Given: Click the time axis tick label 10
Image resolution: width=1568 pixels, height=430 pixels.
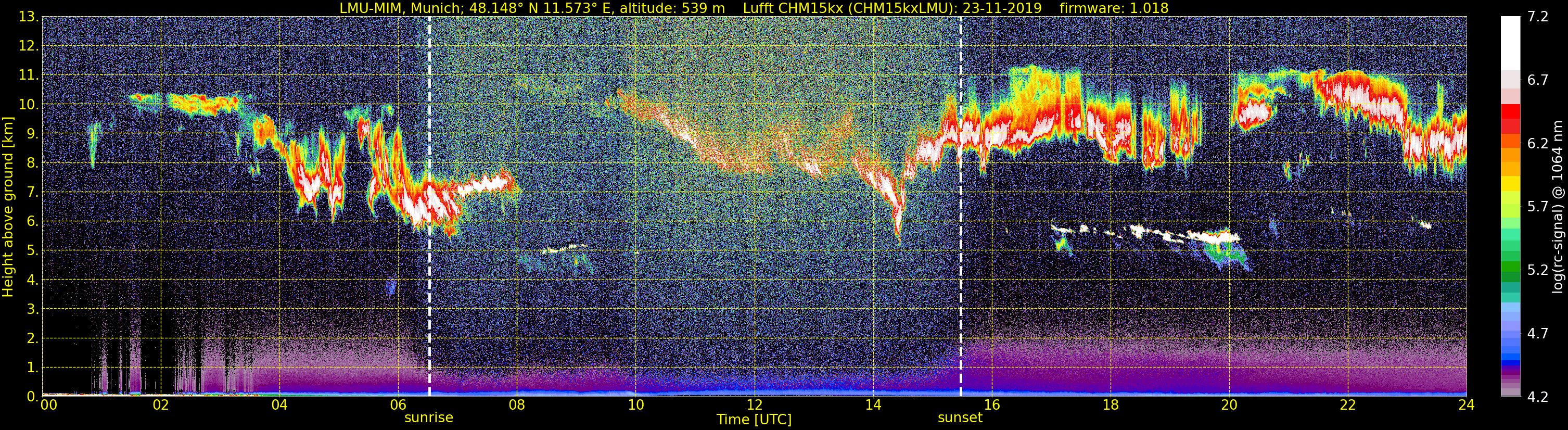Looking at the screenshot, I should click(x=635, y=405).
